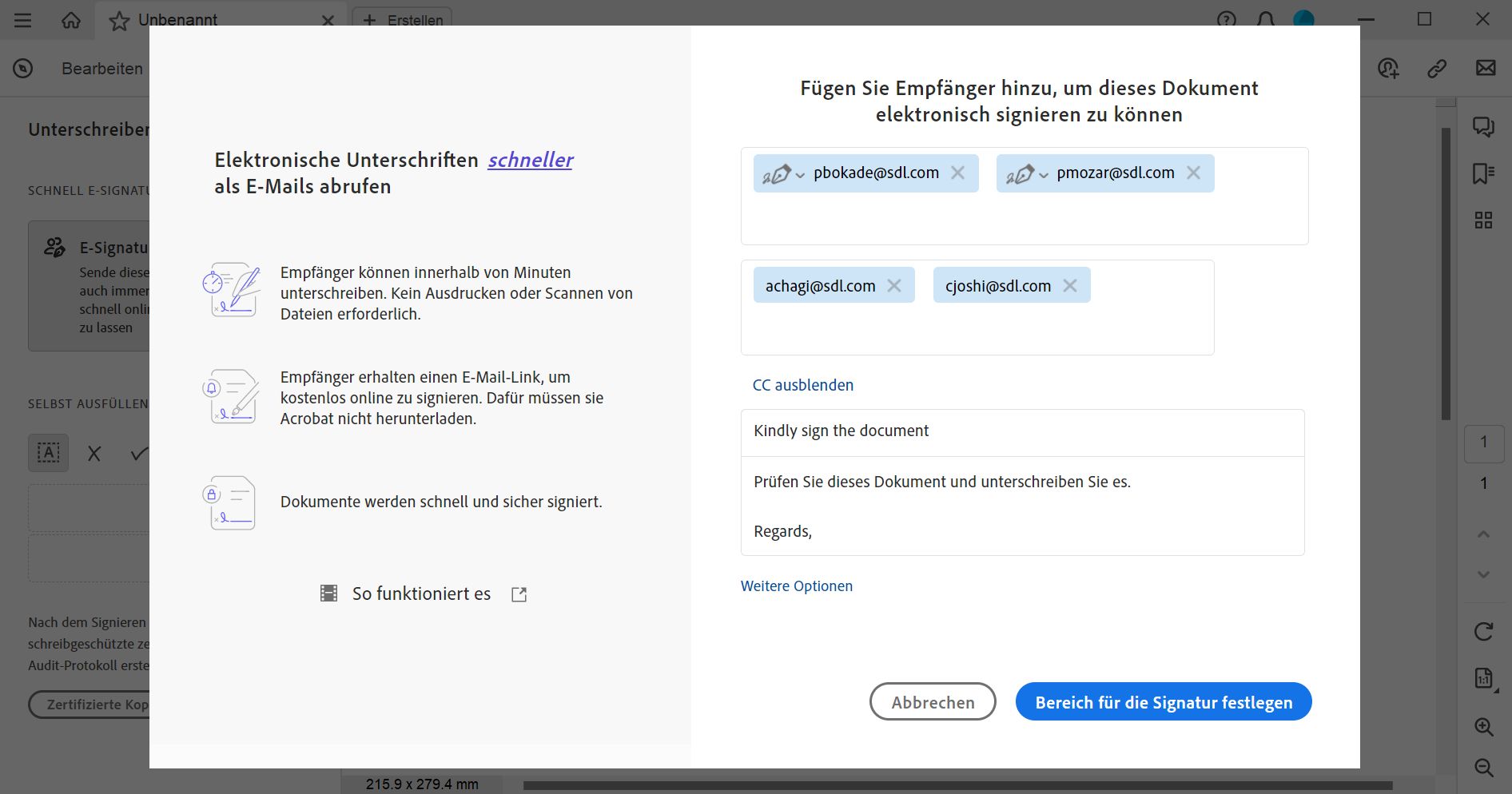Open the Comments panel icon
Viewport: 1512px width, 794px height.
pos(1483,126)
